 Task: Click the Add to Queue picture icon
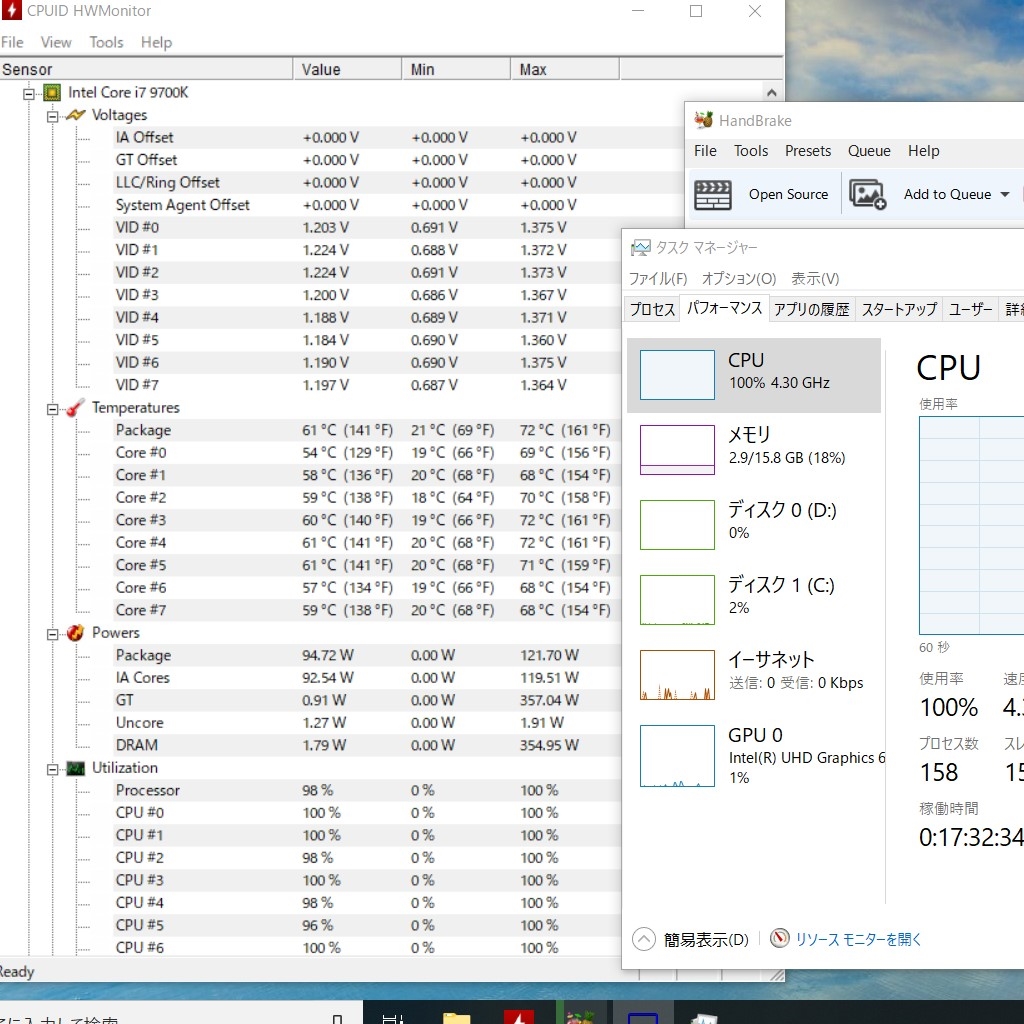pos(867,195)
